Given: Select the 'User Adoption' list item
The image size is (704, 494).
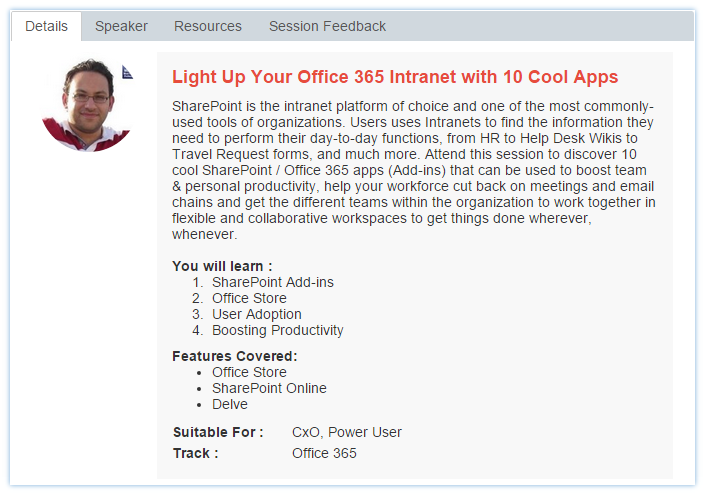Looking at the screenshot, I should pos(256,314).
